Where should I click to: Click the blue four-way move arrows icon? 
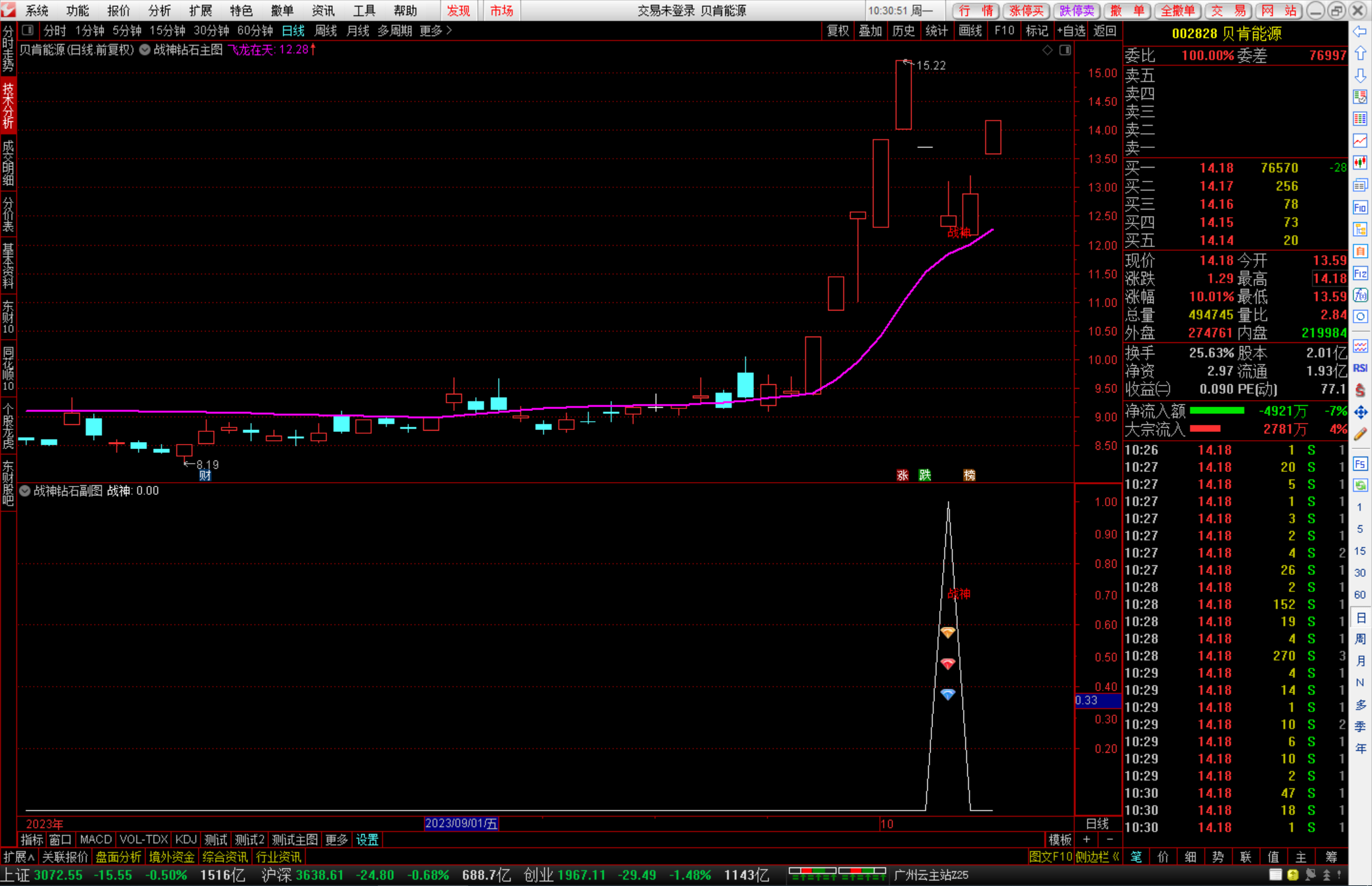coord(1360,413)
